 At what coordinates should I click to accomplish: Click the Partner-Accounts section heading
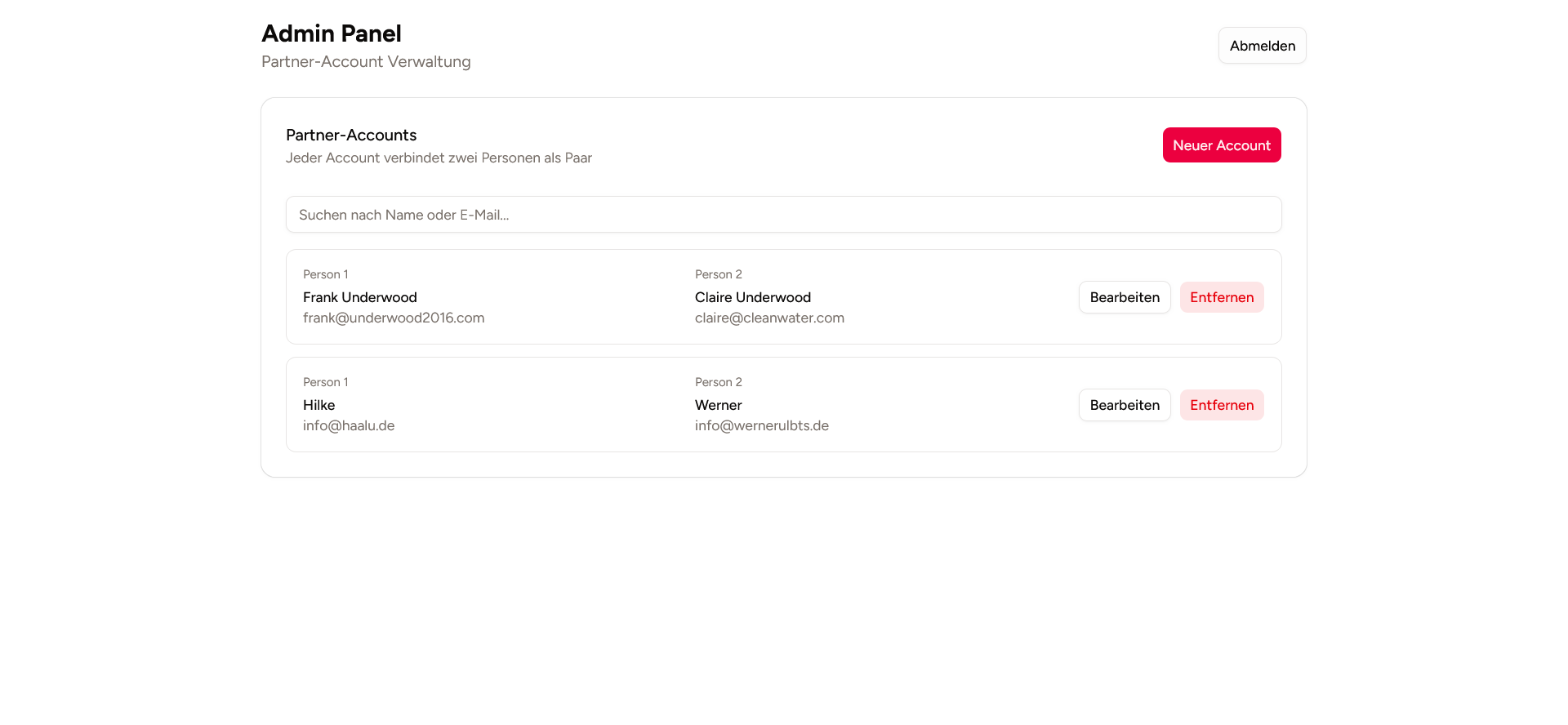point(350,135)
